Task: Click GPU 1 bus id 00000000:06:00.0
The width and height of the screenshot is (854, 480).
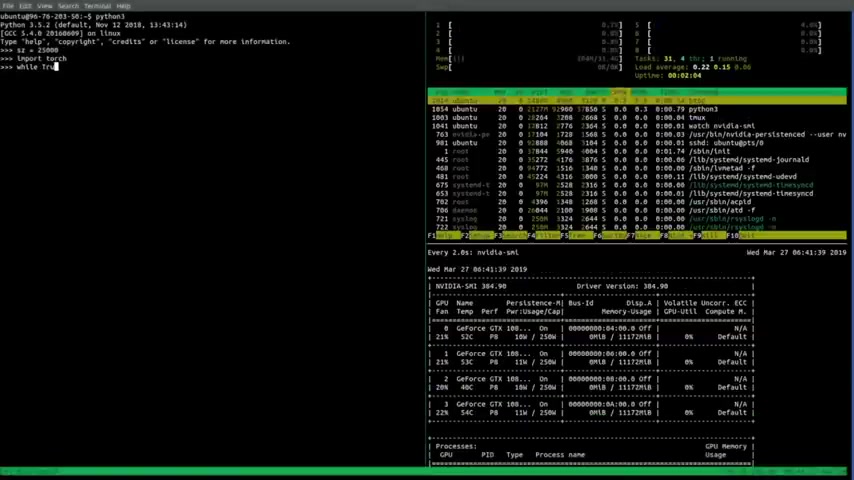Action: click(x=602, y=354)
